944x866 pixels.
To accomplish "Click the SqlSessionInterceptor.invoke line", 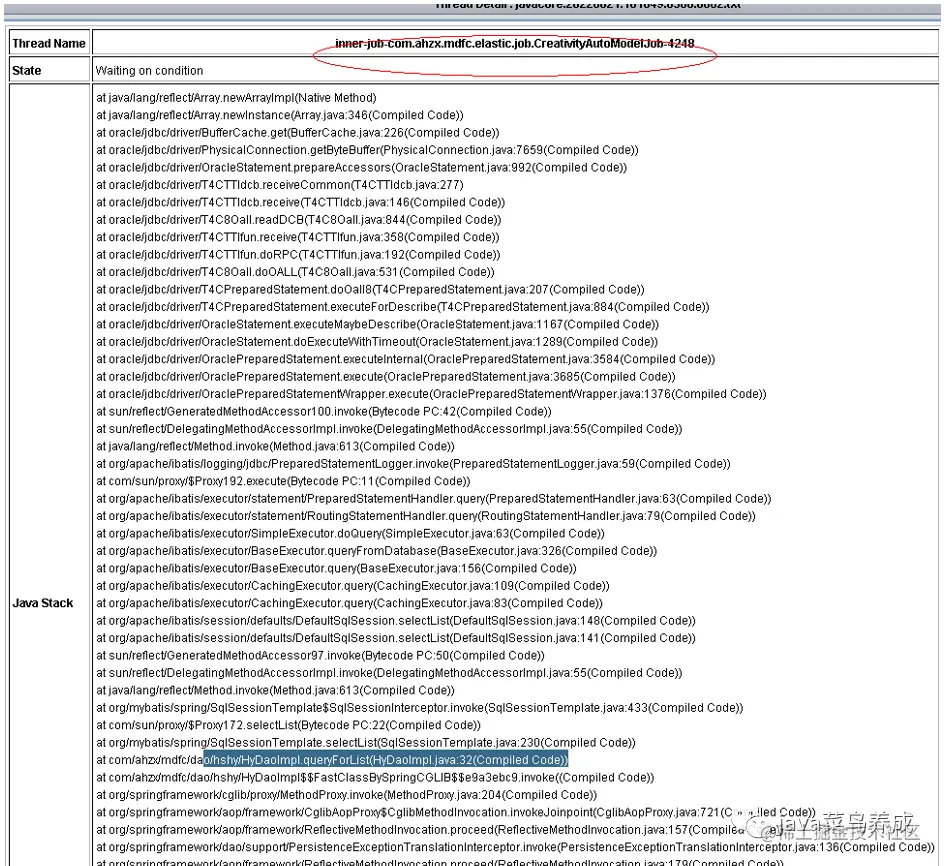I will [x=420, y=709].
